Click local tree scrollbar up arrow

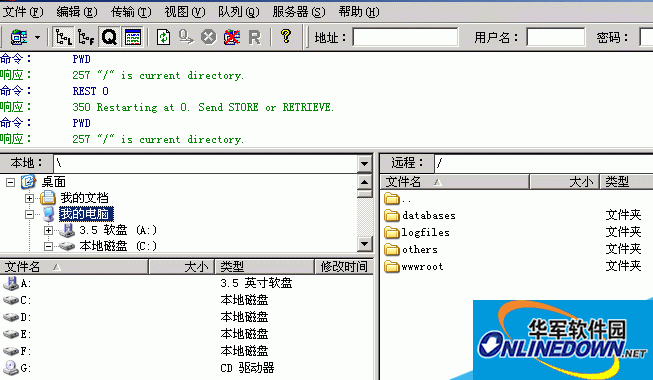[364, 182]
